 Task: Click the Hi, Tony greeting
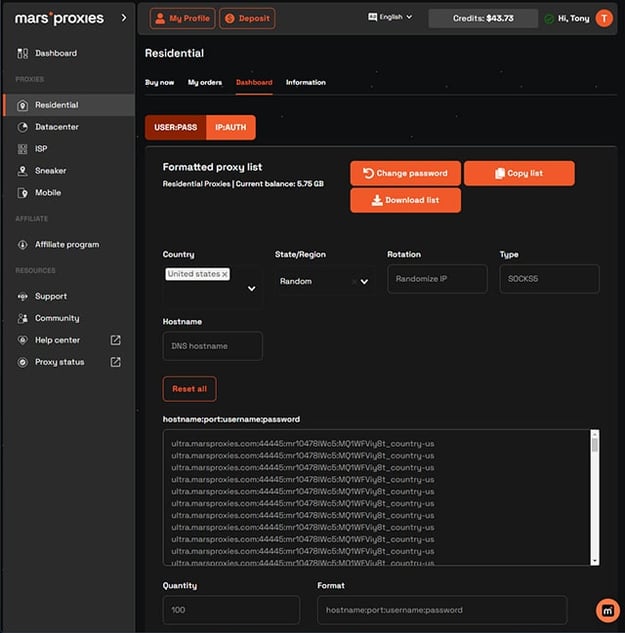(573, 18)
